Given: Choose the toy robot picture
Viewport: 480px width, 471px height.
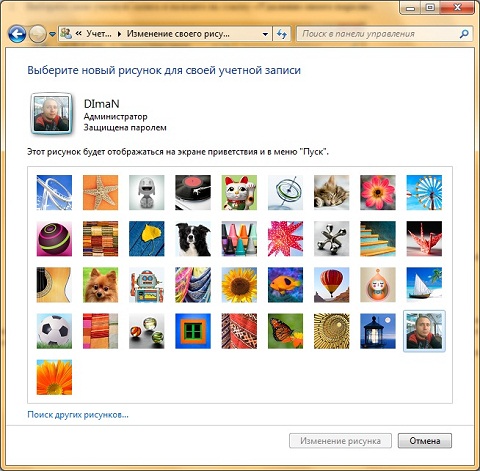Looking at the screenshot, I should 147,285.
